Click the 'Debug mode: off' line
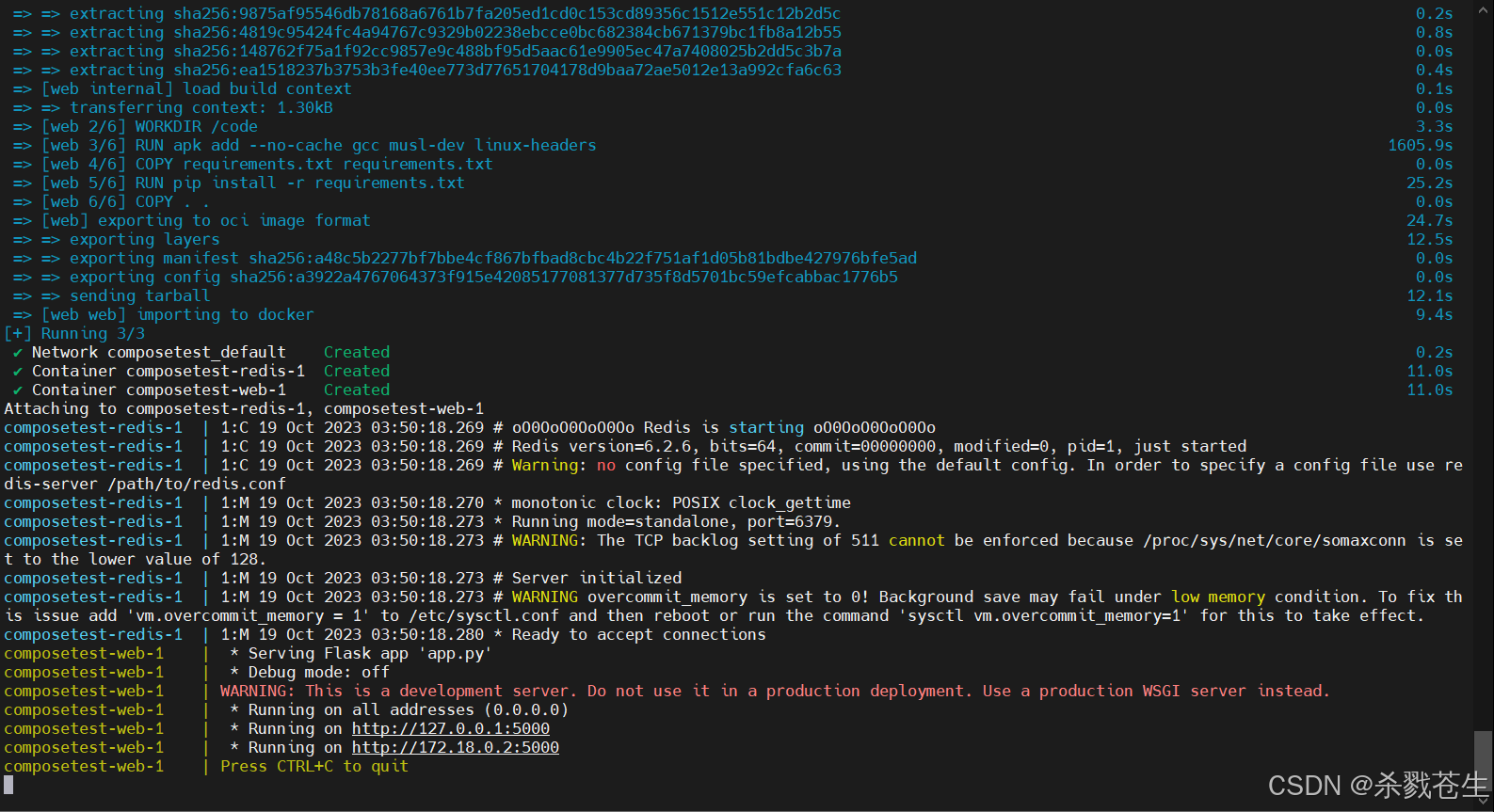Image resolution: width=1494 pixels, height=812 pixels. 197,672
